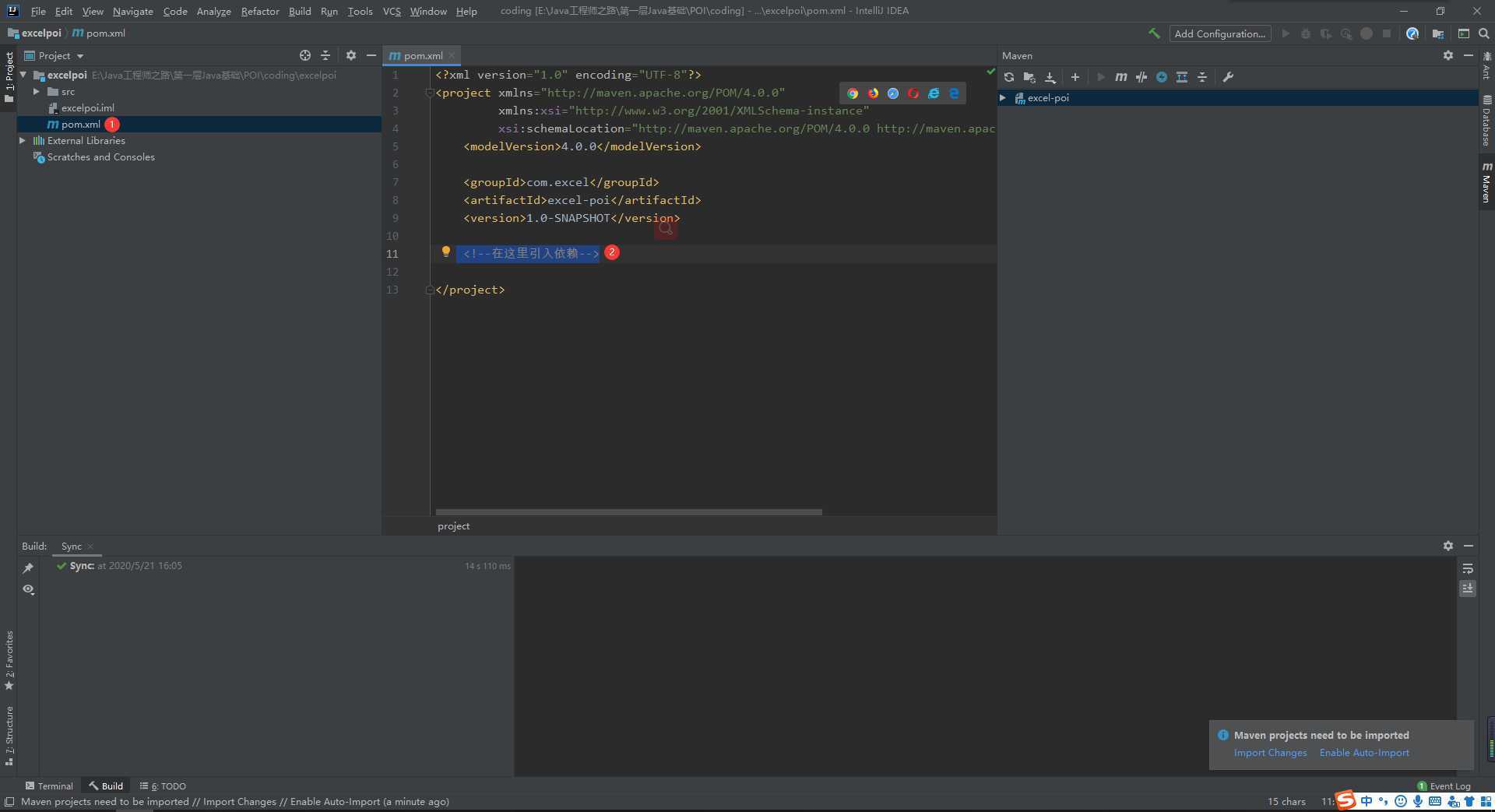Add Maven Projects with the plus icon
1495x812 pixels.
click(1075, 77)
